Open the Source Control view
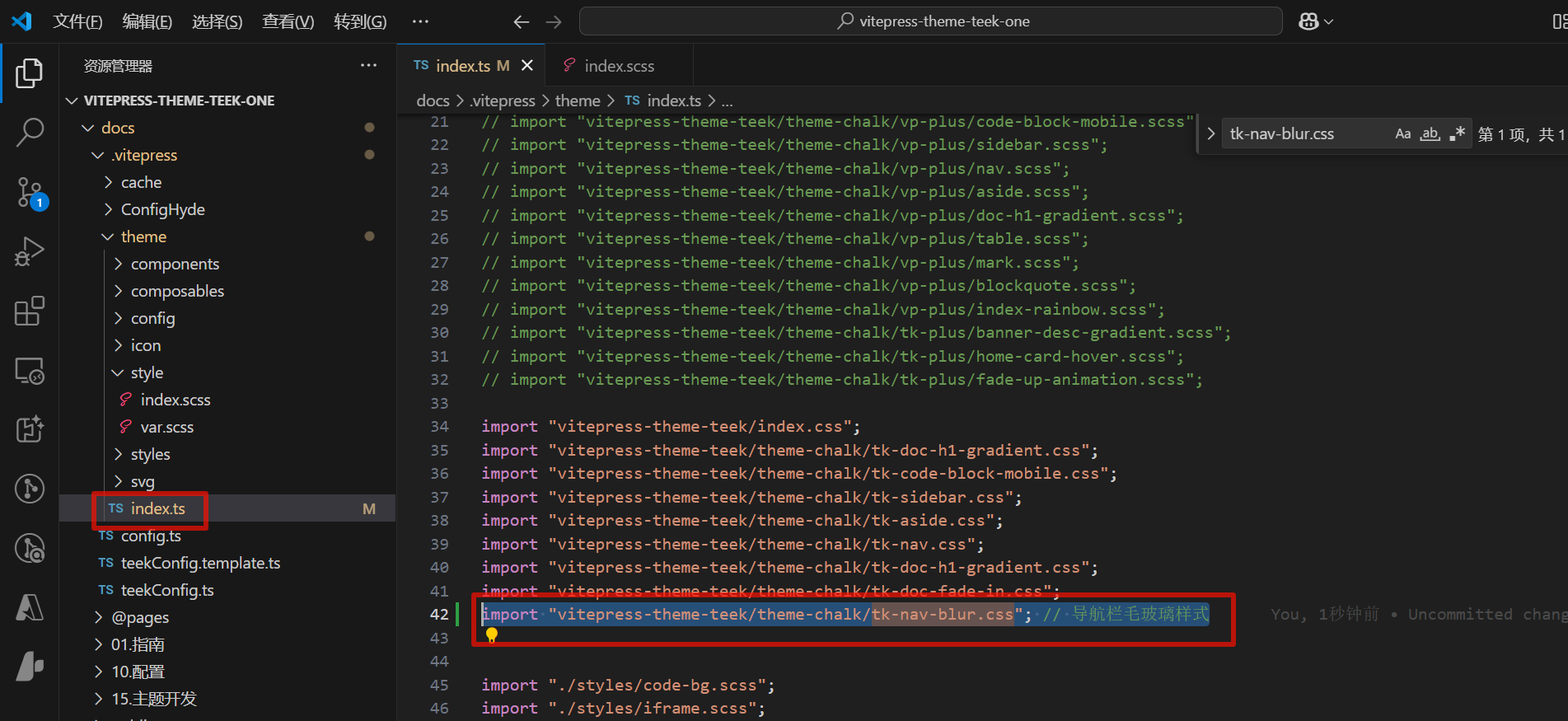1568x721 pixels. [x=30, y=192]
